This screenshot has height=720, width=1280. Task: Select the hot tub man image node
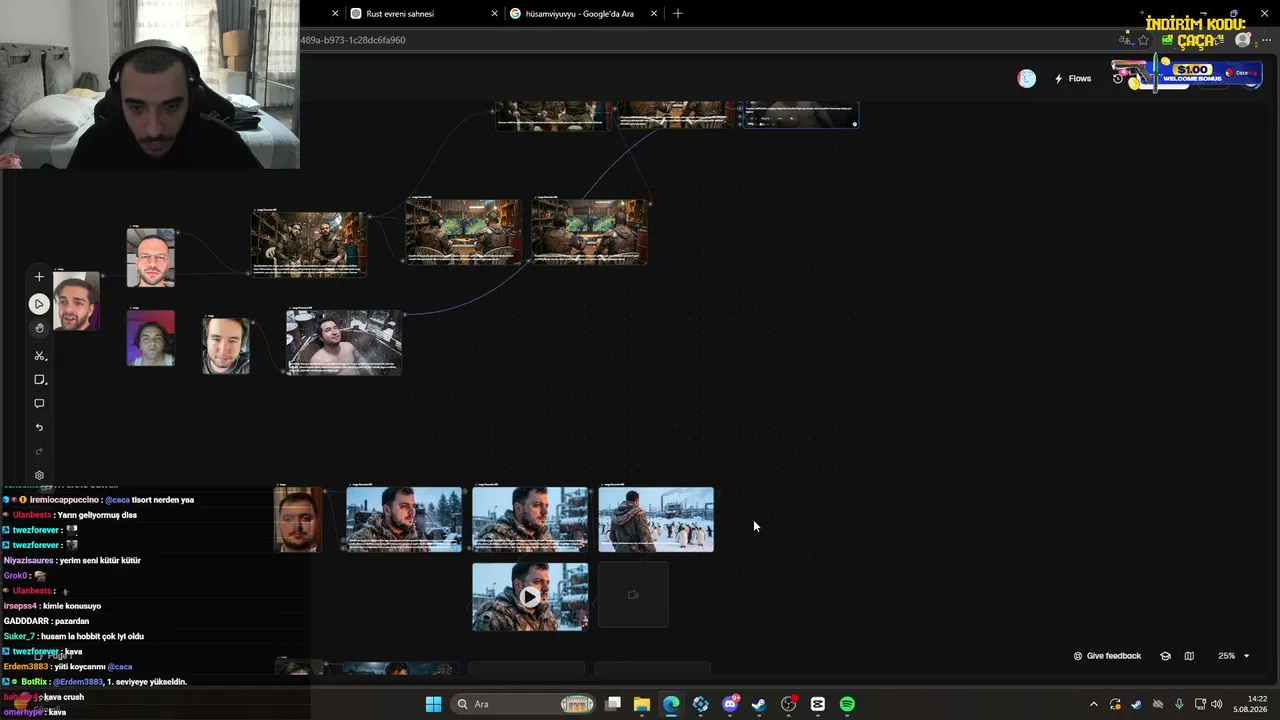click(344, 342)
